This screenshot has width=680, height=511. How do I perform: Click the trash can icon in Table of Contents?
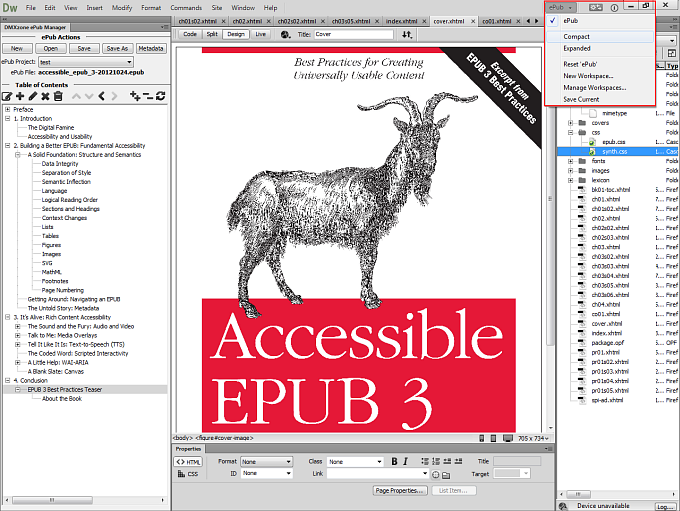[58, 96]
